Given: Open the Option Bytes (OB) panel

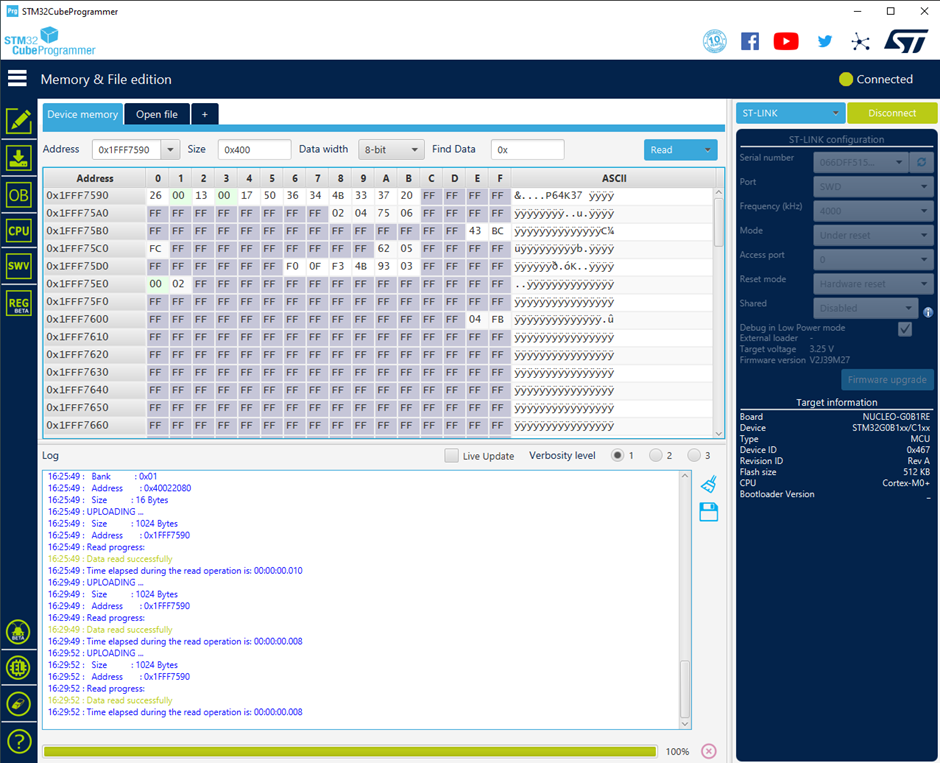Looking at the screenshot, I should [19, 195].
